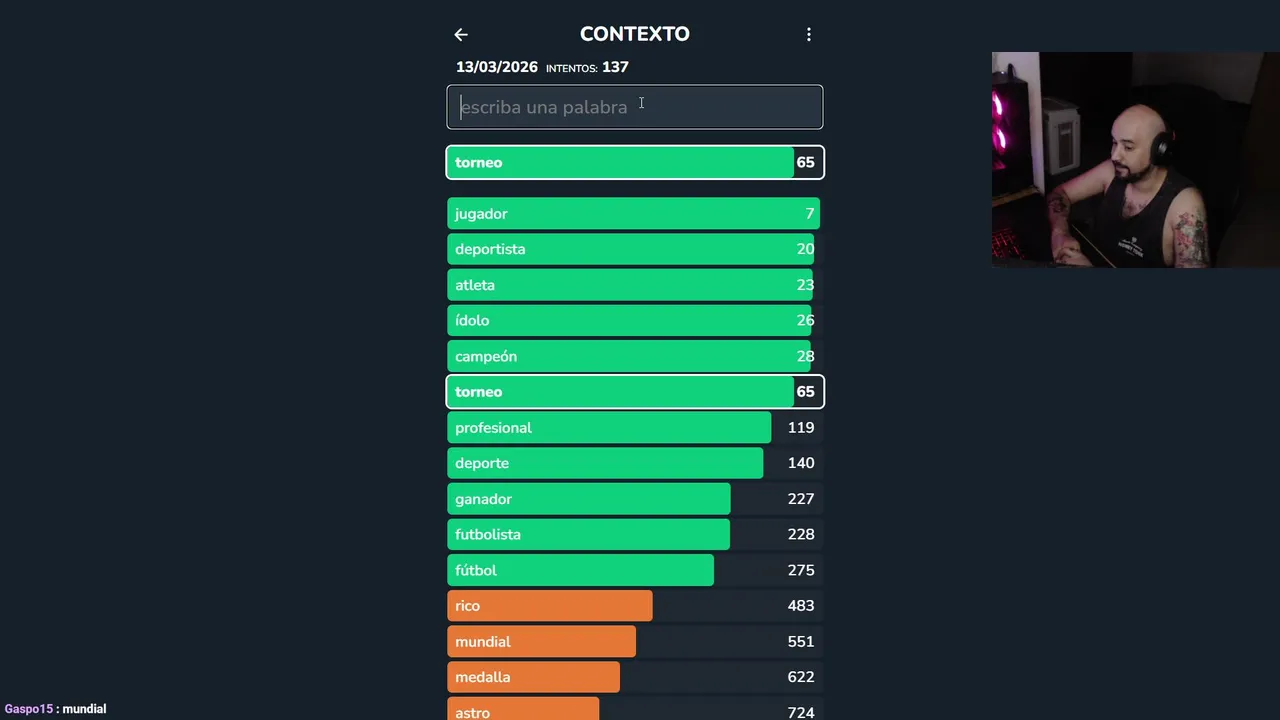Click the ídolo guess row
The width and height of the screenshot is (1280, 720).
click(x=634, y=321)
